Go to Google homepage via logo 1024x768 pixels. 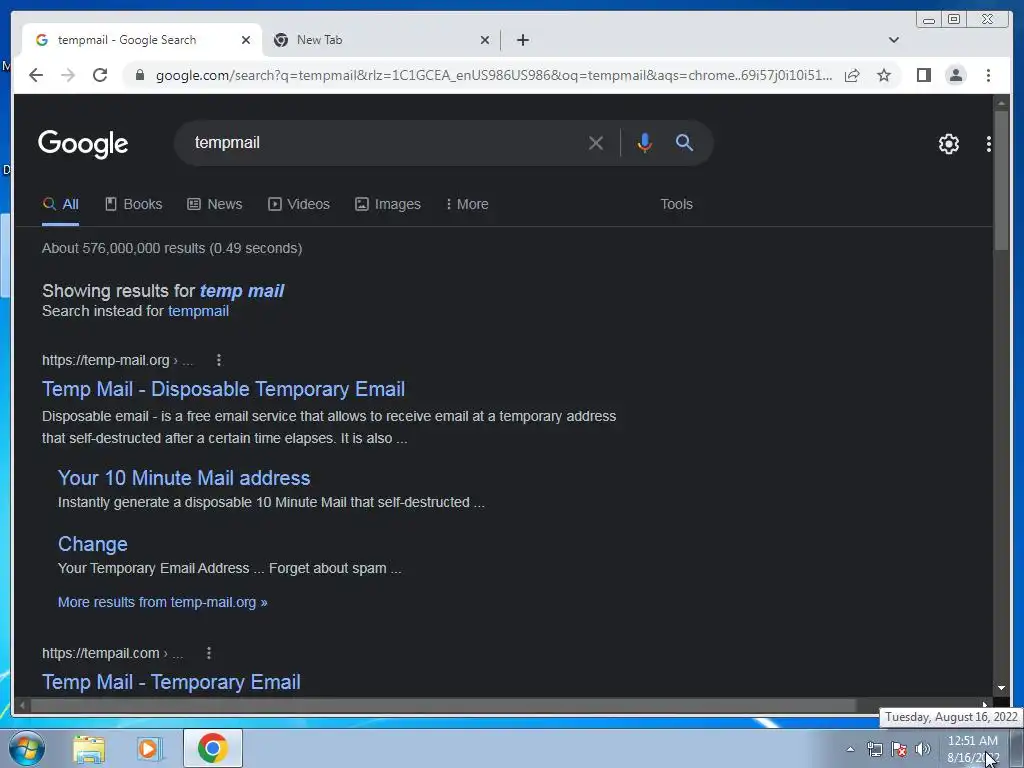[x=83, y=144]
